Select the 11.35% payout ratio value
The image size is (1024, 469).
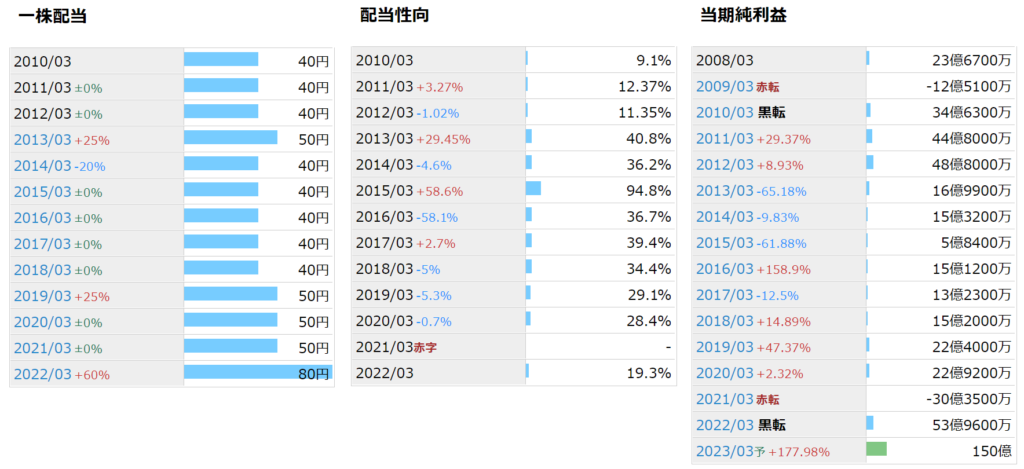coord(645,112)
